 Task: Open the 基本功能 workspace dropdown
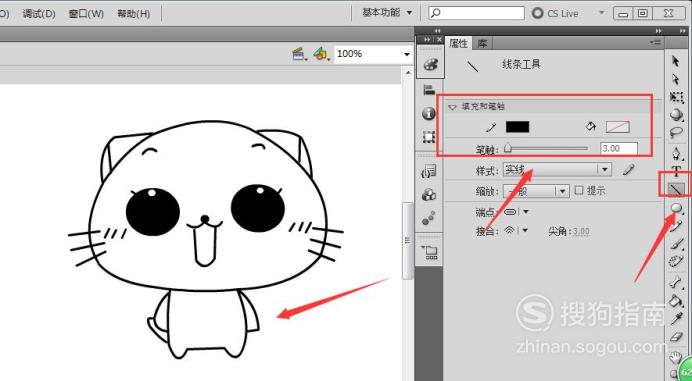387,13
